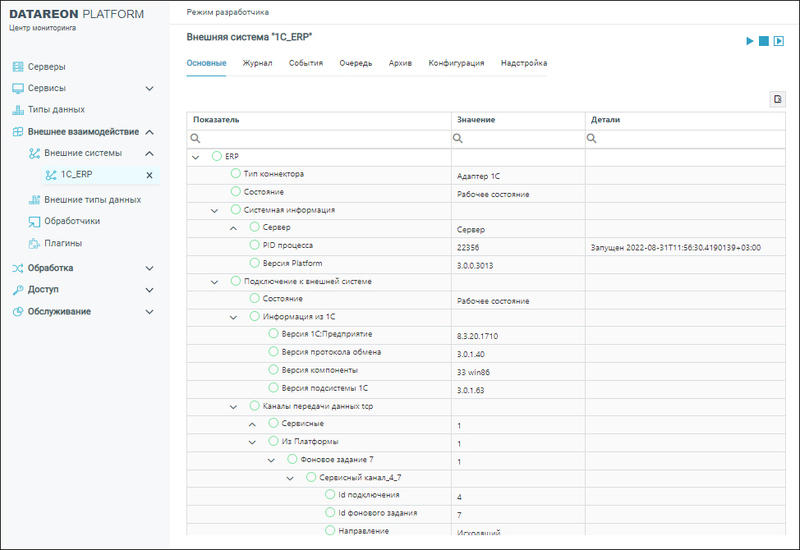Click the Значение column header

coord(518,120)
